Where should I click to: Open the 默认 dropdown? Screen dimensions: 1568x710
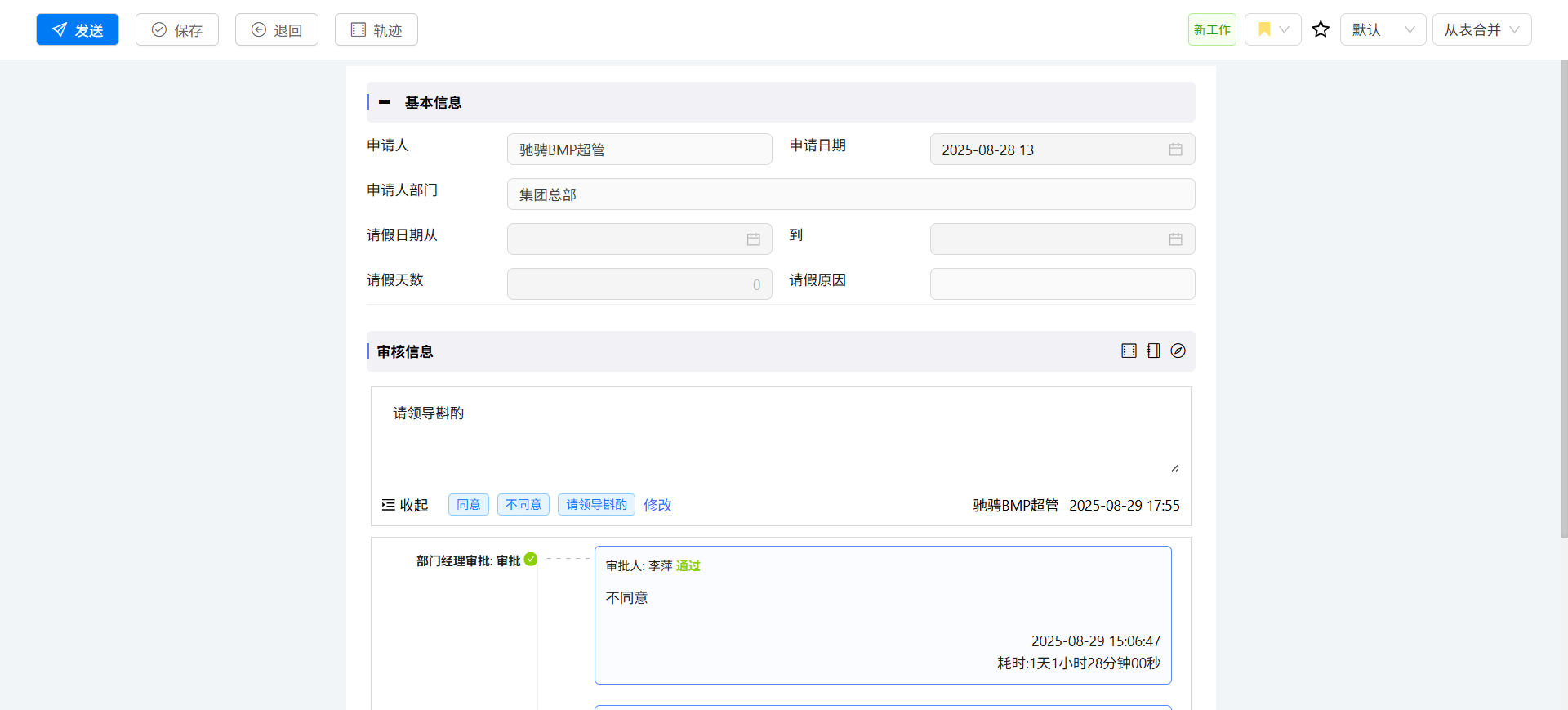(x=1383, y=29)
